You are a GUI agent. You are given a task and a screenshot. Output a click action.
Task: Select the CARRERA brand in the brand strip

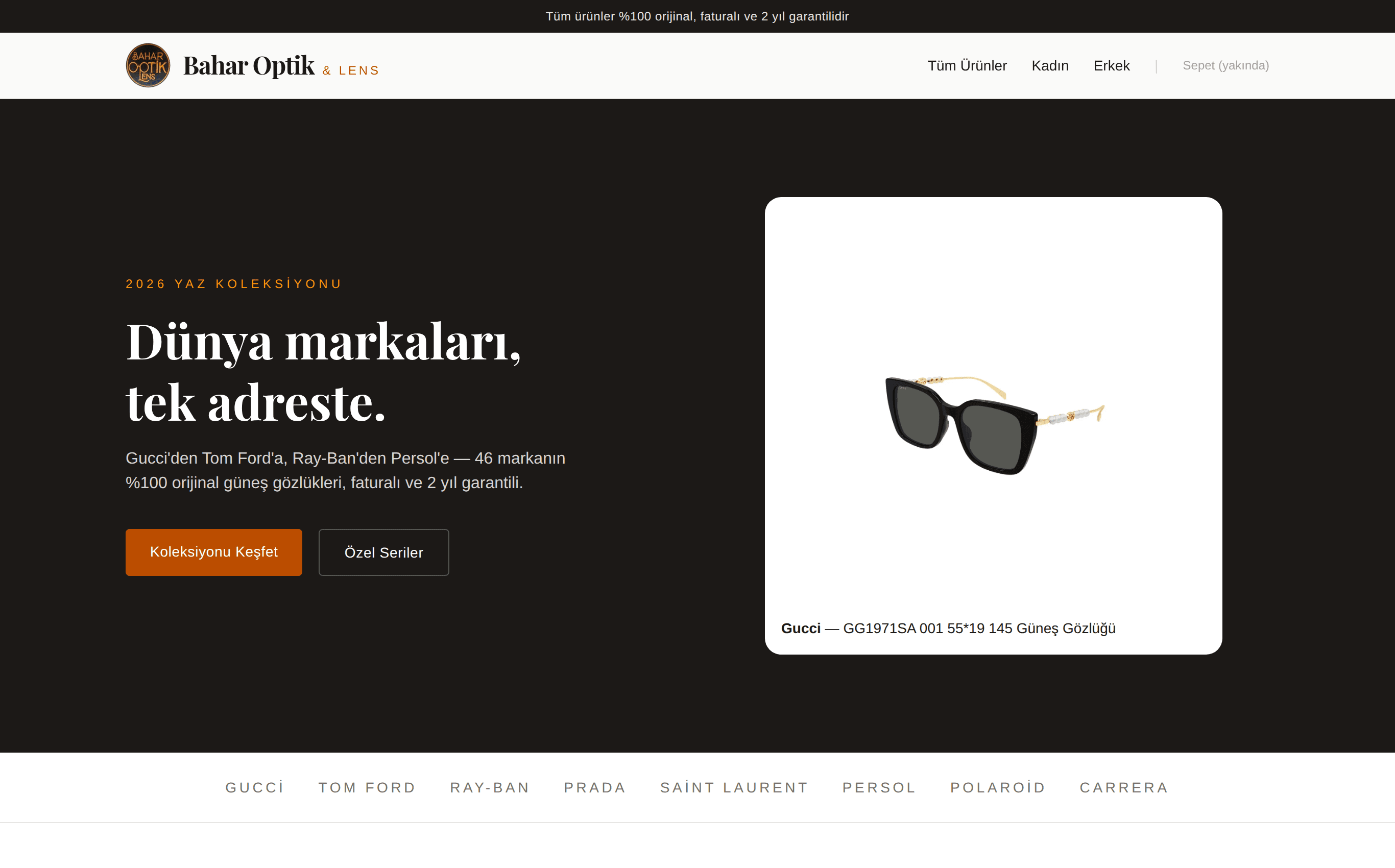tap(1124, 788)
